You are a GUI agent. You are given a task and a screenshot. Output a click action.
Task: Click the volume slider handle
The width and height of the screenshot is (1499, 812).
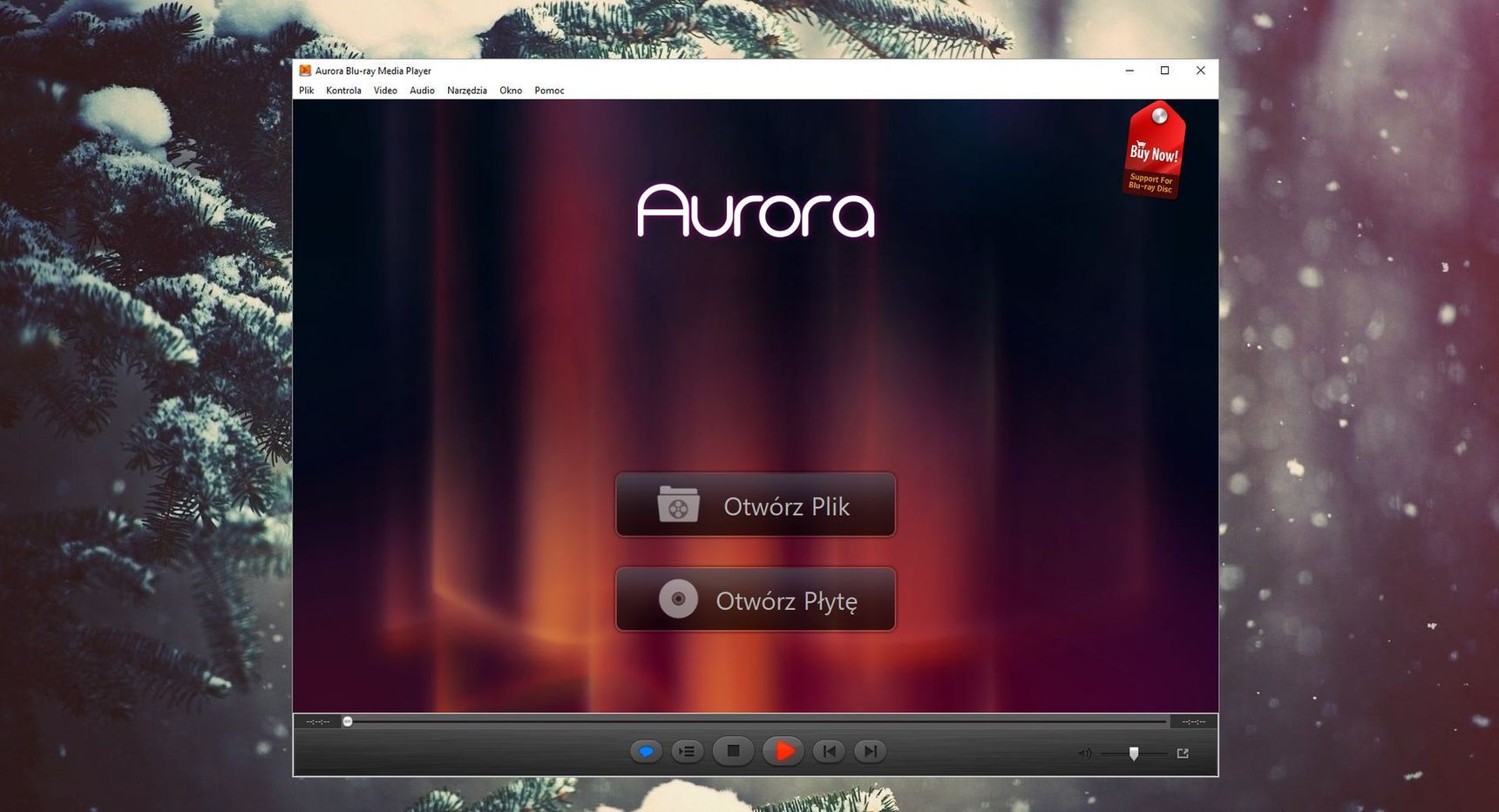pyautogui.click(x=1134, y=754)
